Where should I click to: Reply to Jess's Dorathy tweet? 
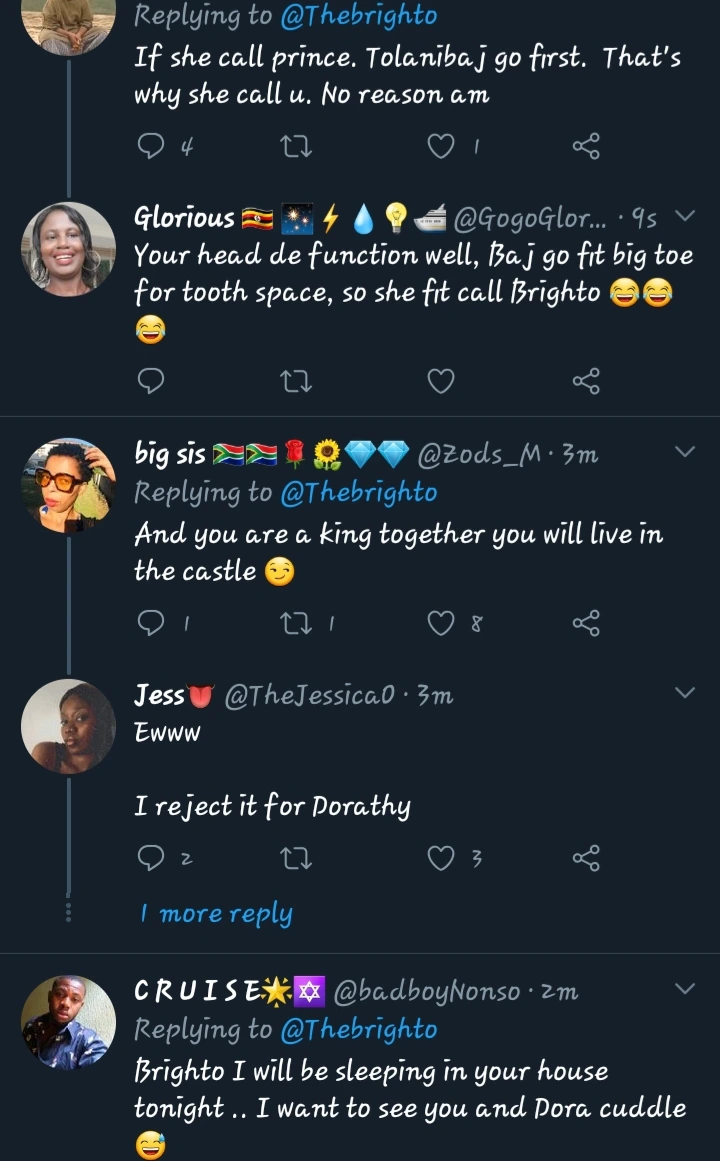tap(150, 858)
